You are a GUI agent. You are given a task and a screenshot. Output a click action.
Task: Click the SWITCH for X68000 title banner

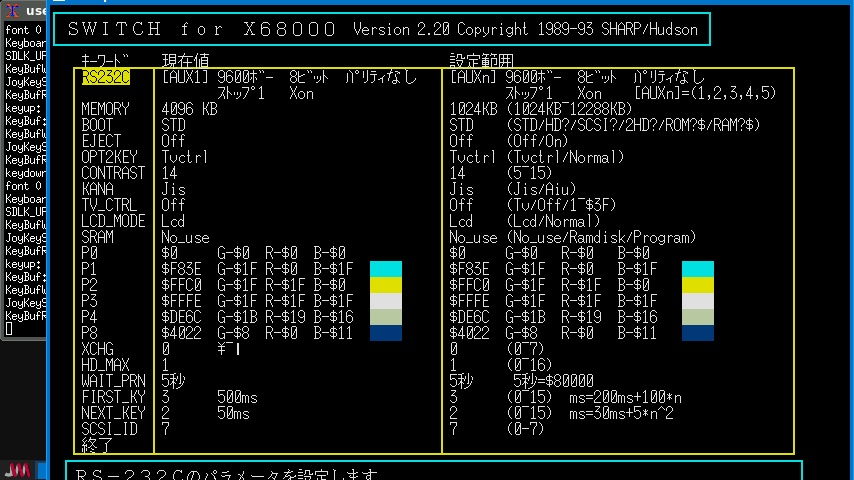coord(383,30)
